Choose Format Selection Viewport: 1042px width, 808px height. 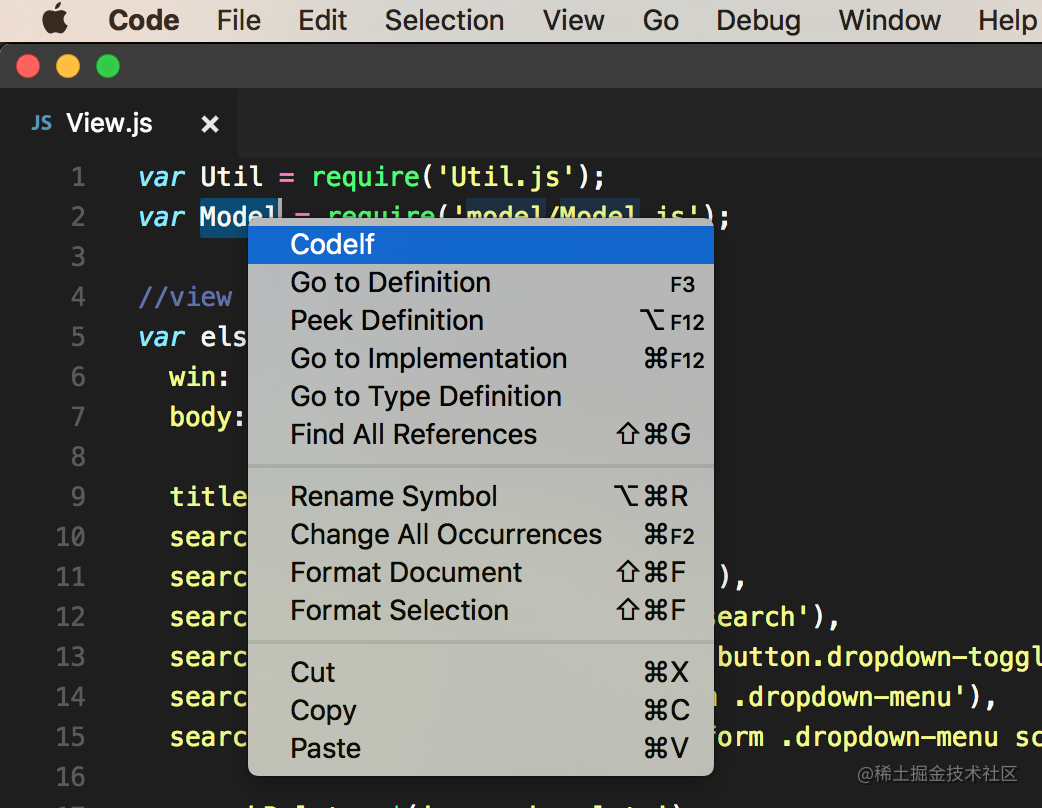click(480, 610)
